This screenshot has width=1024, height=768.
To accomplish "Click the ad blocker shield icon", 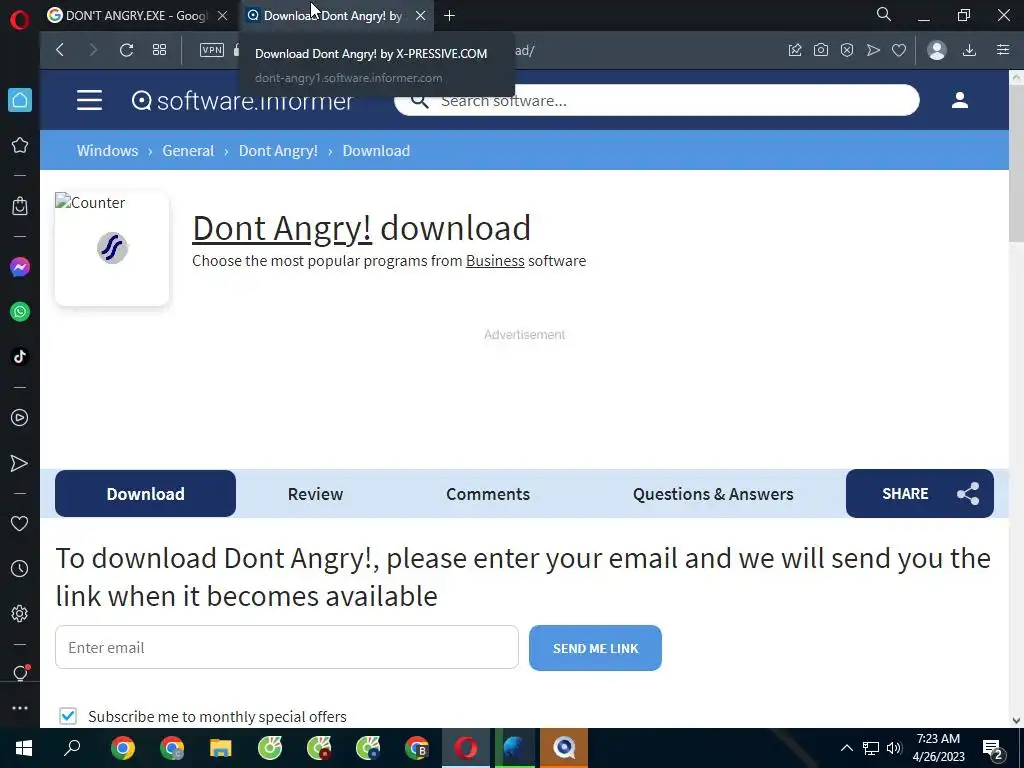I will (847, 50).
